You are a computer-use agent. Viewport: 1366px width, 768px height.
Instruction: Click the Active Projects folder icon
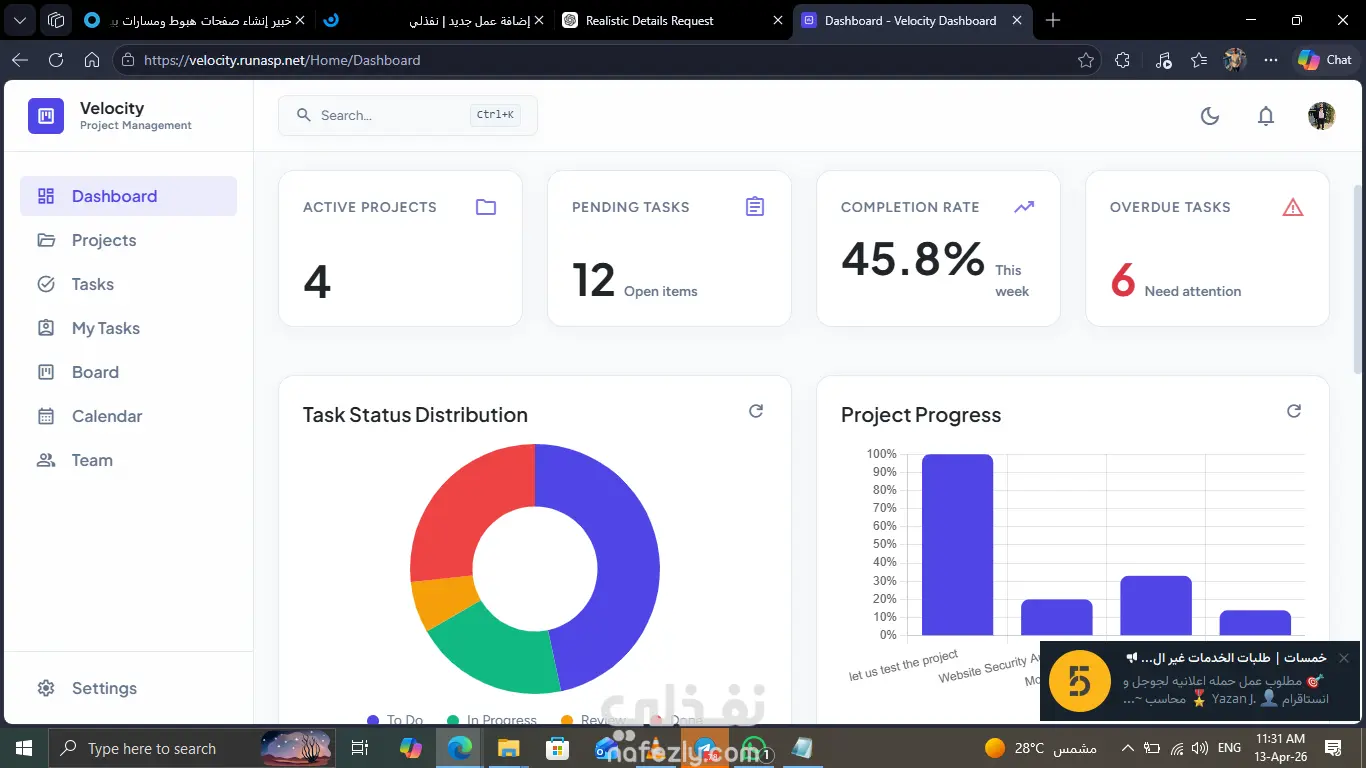point(486,207)
